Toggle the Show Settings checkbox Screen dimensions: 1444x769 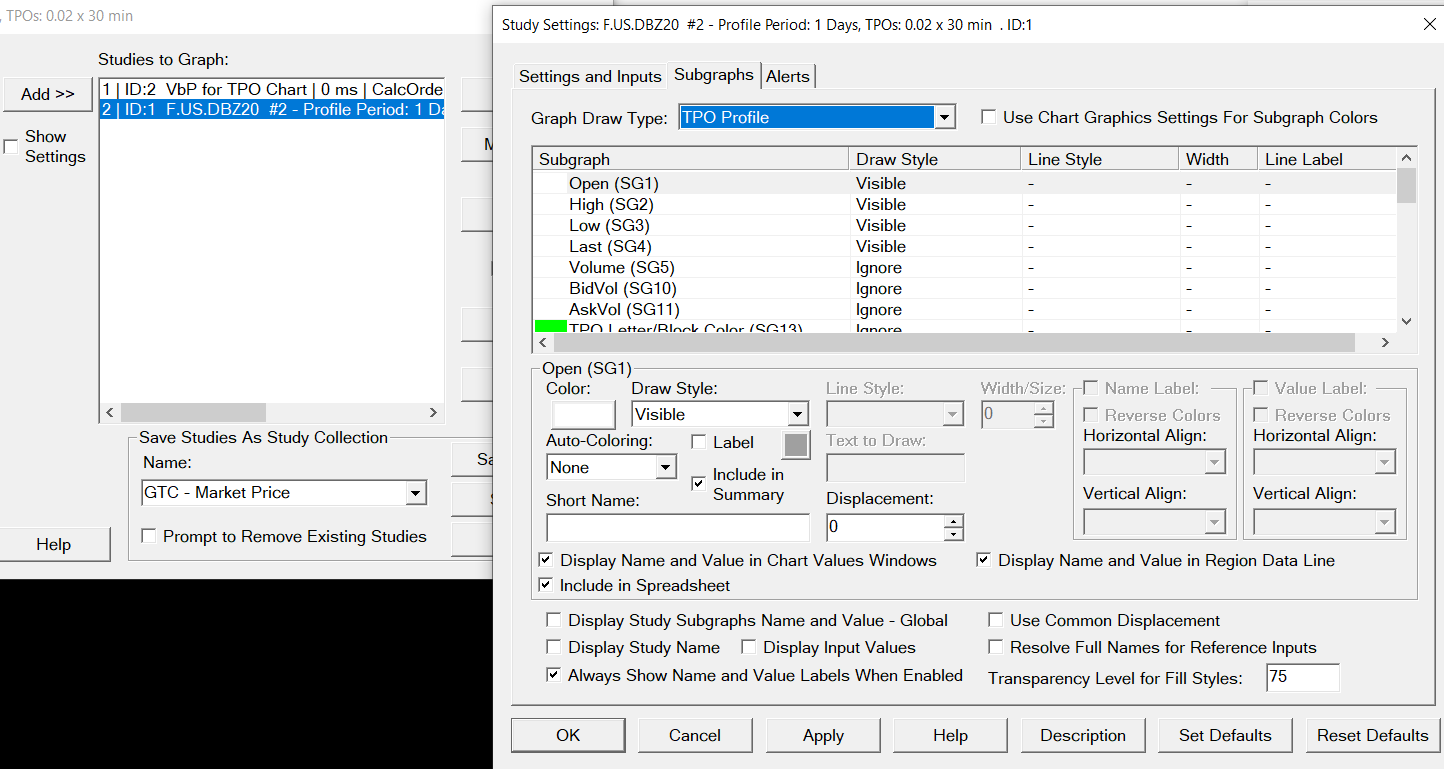tap(11, 147)
